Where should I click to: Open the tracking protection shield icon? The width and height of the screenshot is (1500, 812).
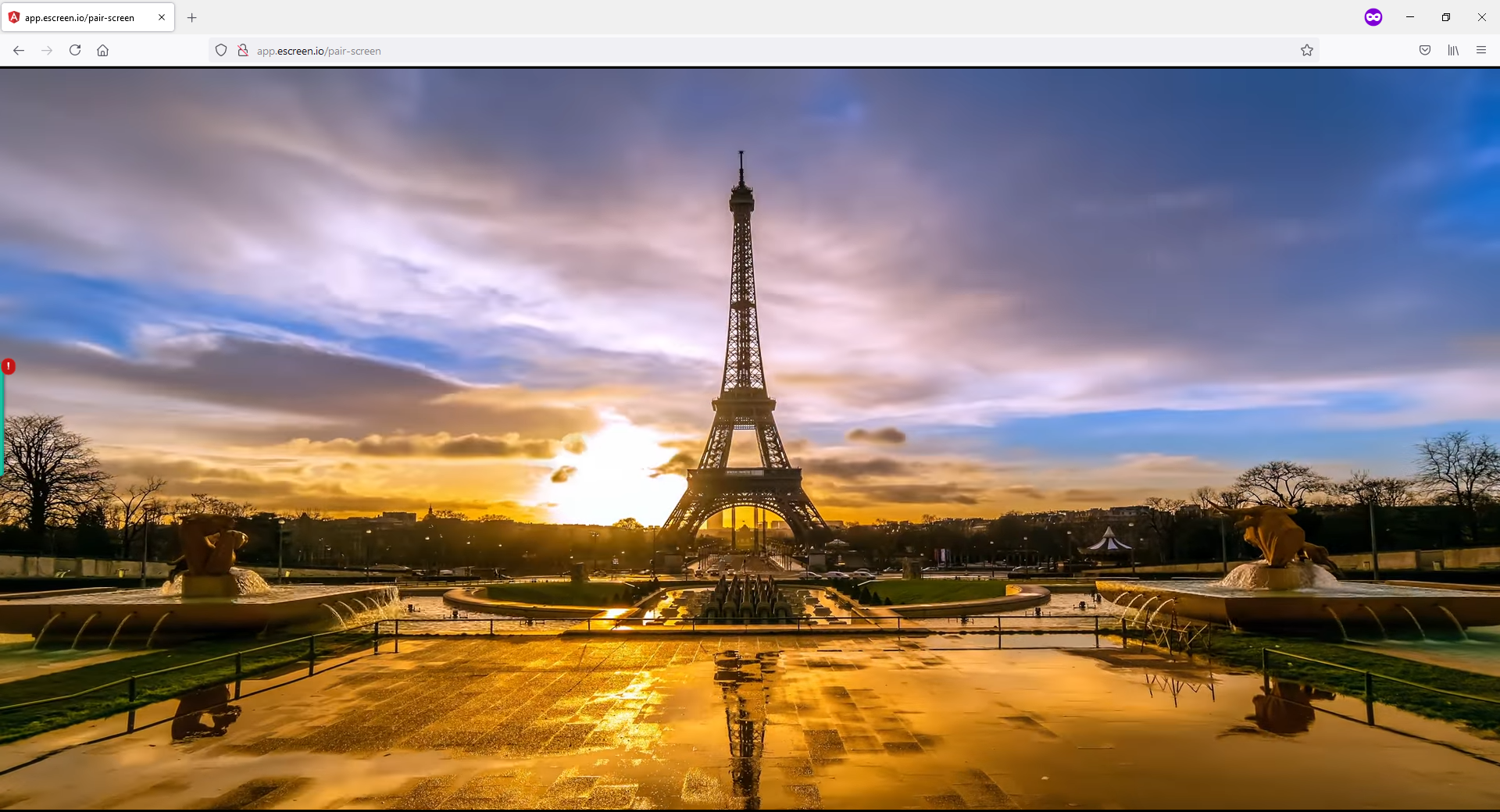(x=221, y=51)
